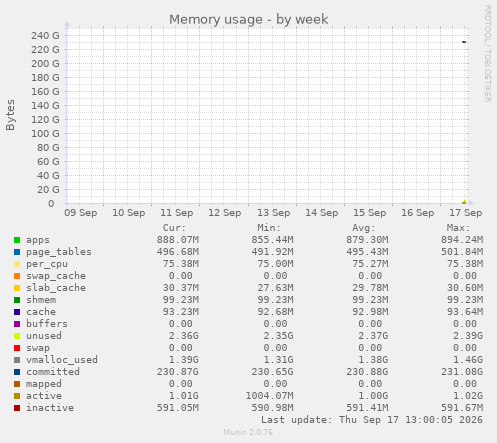Image resolution: width=497 pixels, height=443 pixels.
Task: Click the 'buffers' legend label
Action: click(x=47, y=324)
